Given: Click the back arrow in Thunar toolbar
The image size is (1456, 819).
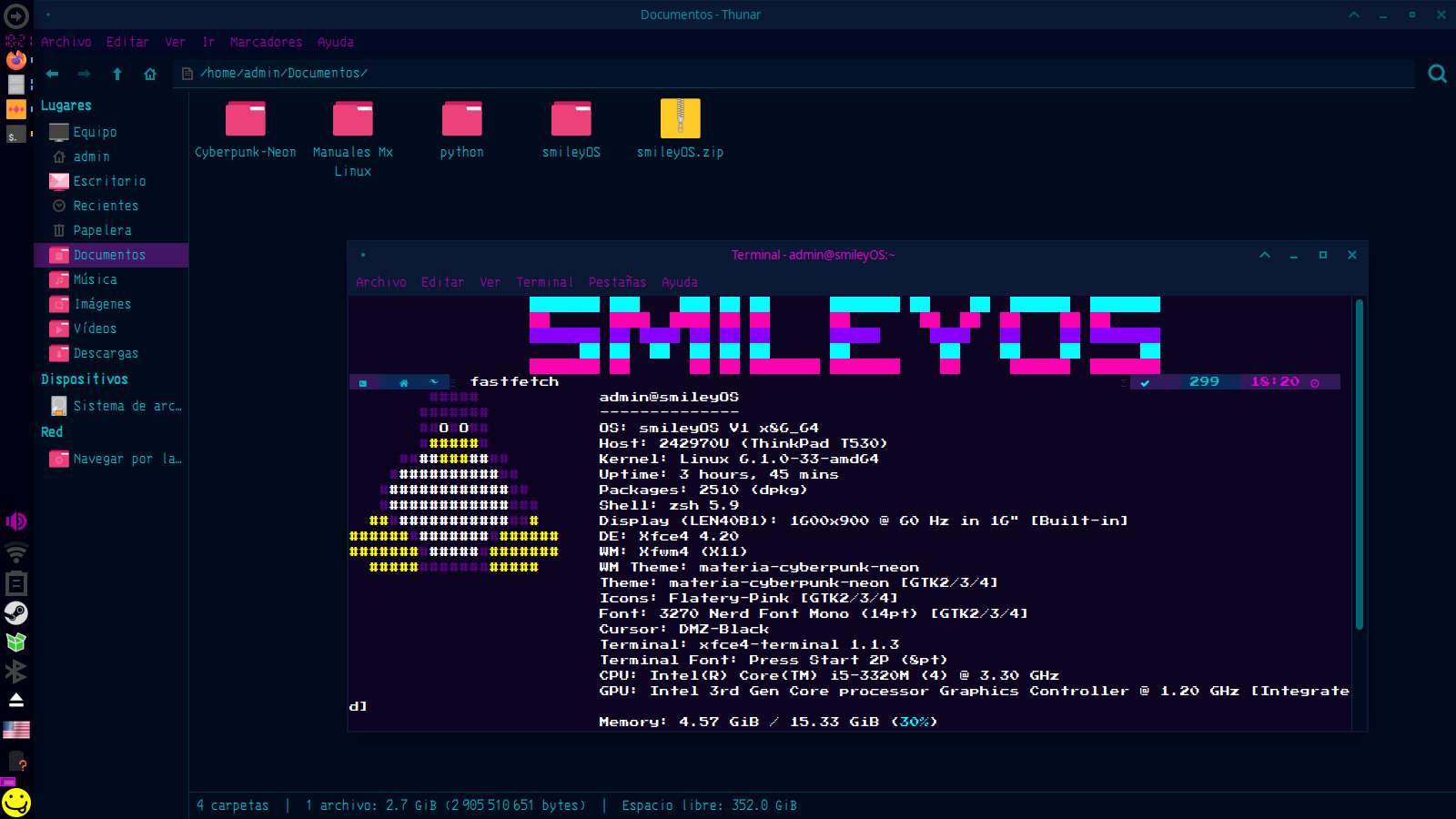Looking at the screenshot, I should click(x=52, y=74).
